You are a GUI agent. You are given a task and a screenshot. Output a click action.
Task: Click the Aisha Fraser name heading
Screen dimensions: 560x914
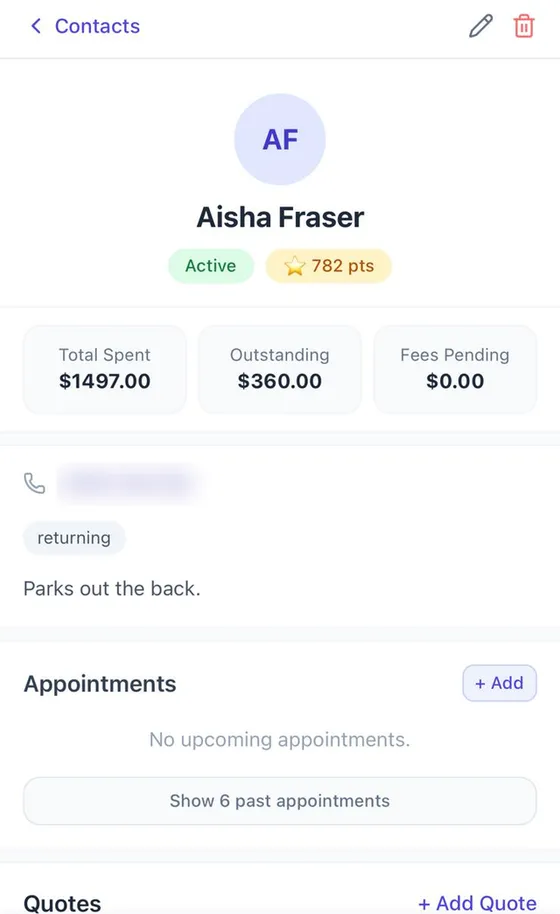tap(280, 217)
